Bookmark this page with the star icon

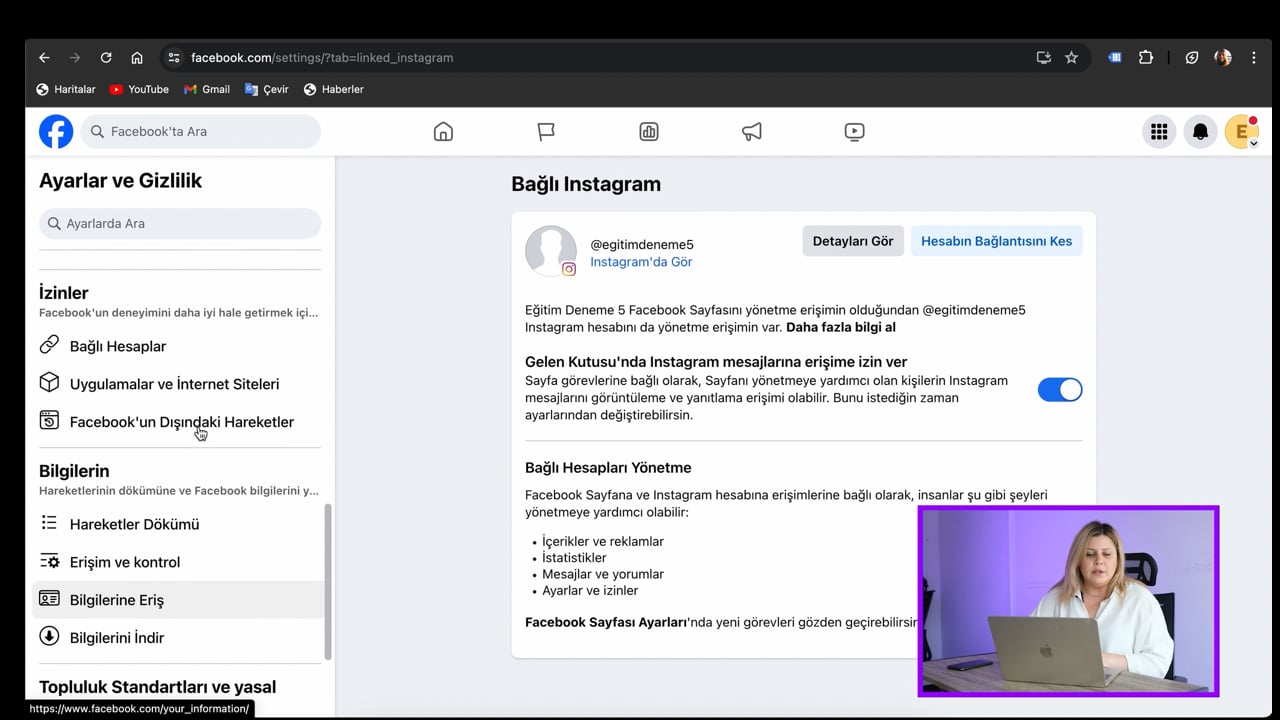1072,58
